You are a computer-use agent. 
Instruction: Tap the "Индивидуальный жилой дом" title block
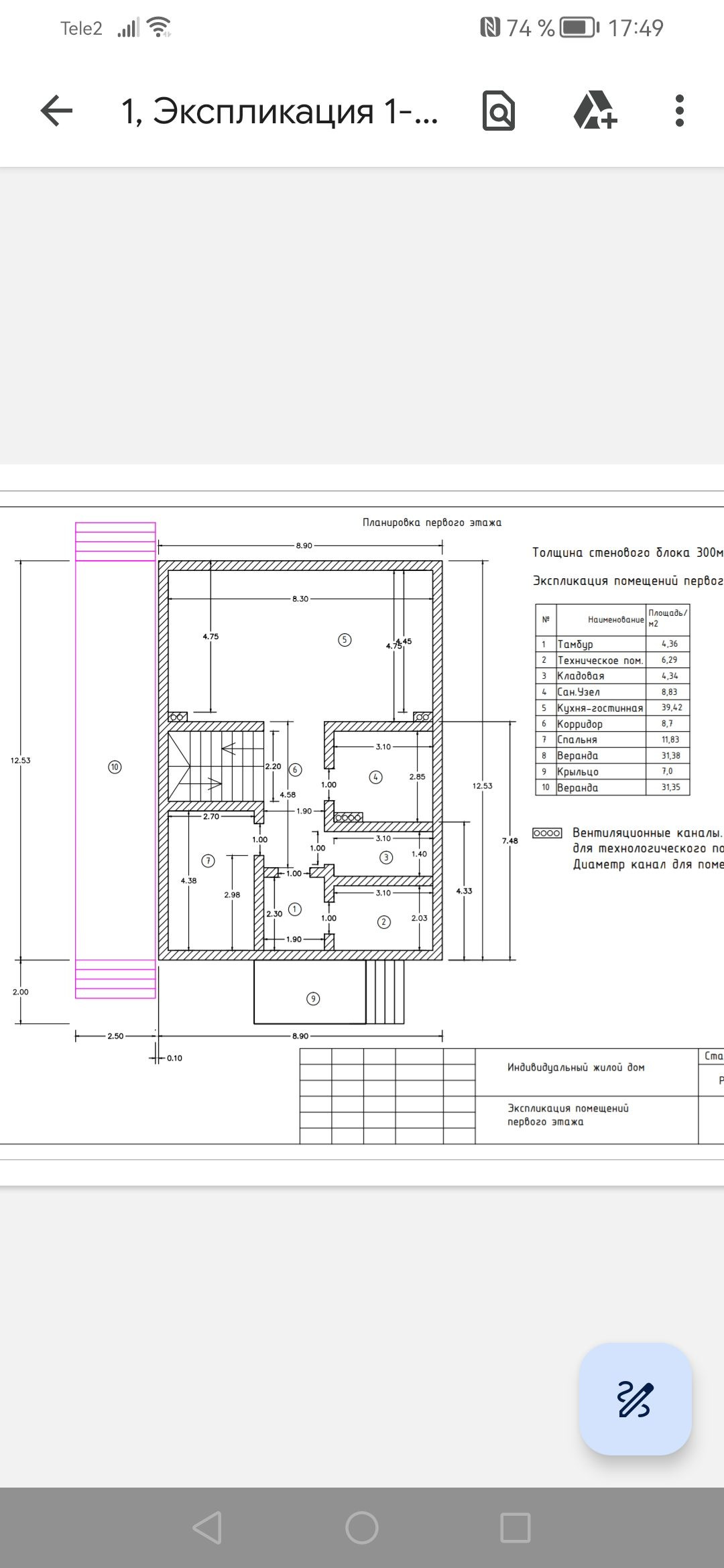point(576,1067)
